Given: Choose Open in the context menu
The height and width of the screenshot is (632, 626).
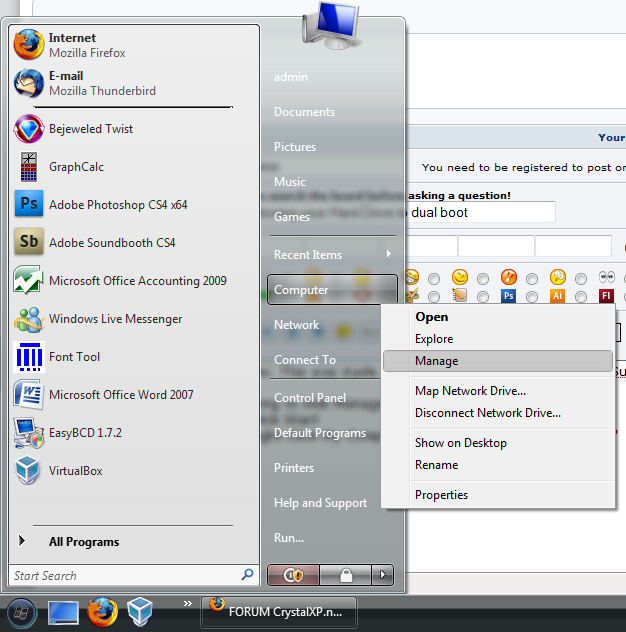Looking at the screenshot, I should click(498, 317).
